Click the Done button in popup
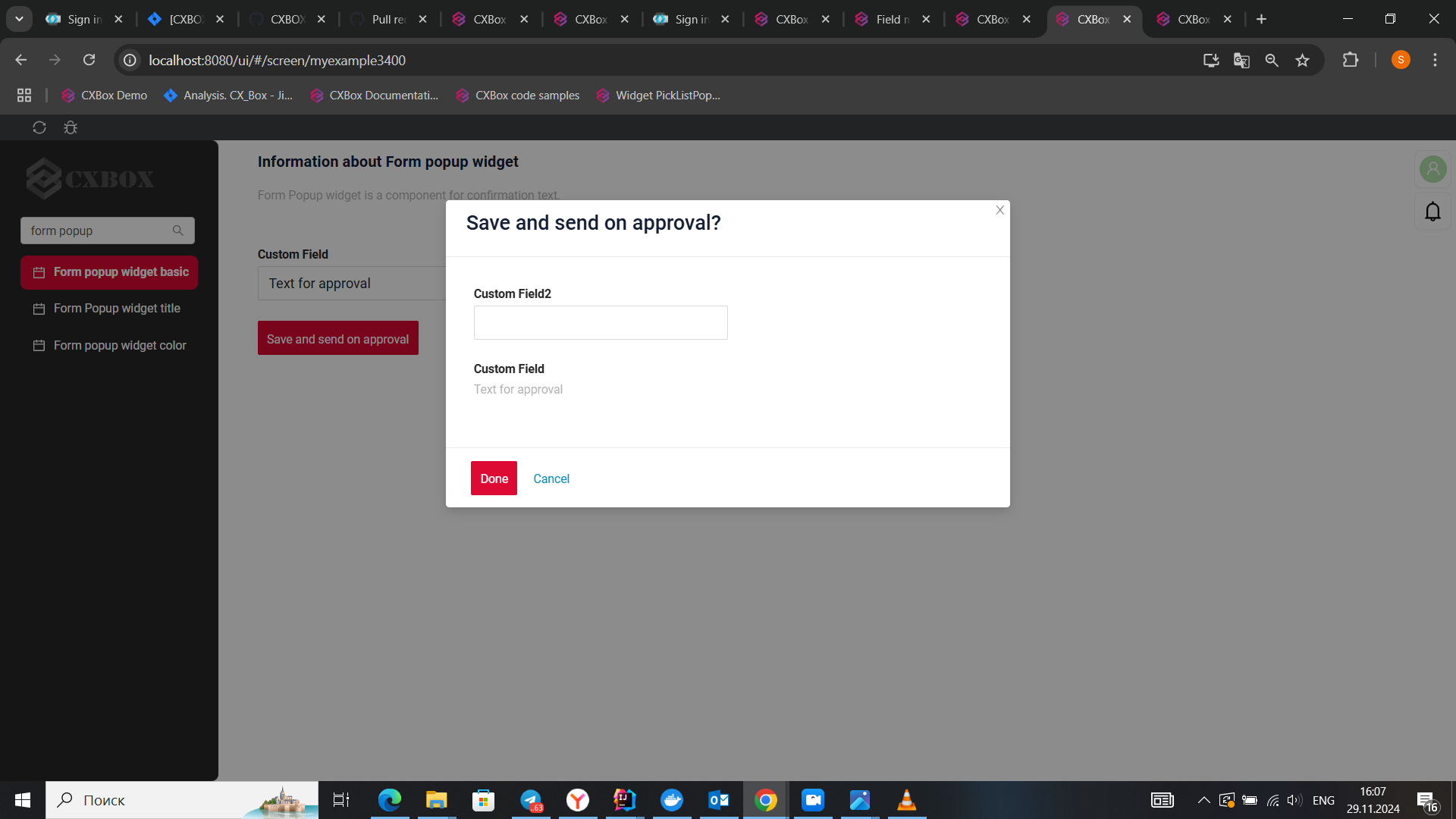Viewport: 1456px width, 819px height. [x=494, y=478]
